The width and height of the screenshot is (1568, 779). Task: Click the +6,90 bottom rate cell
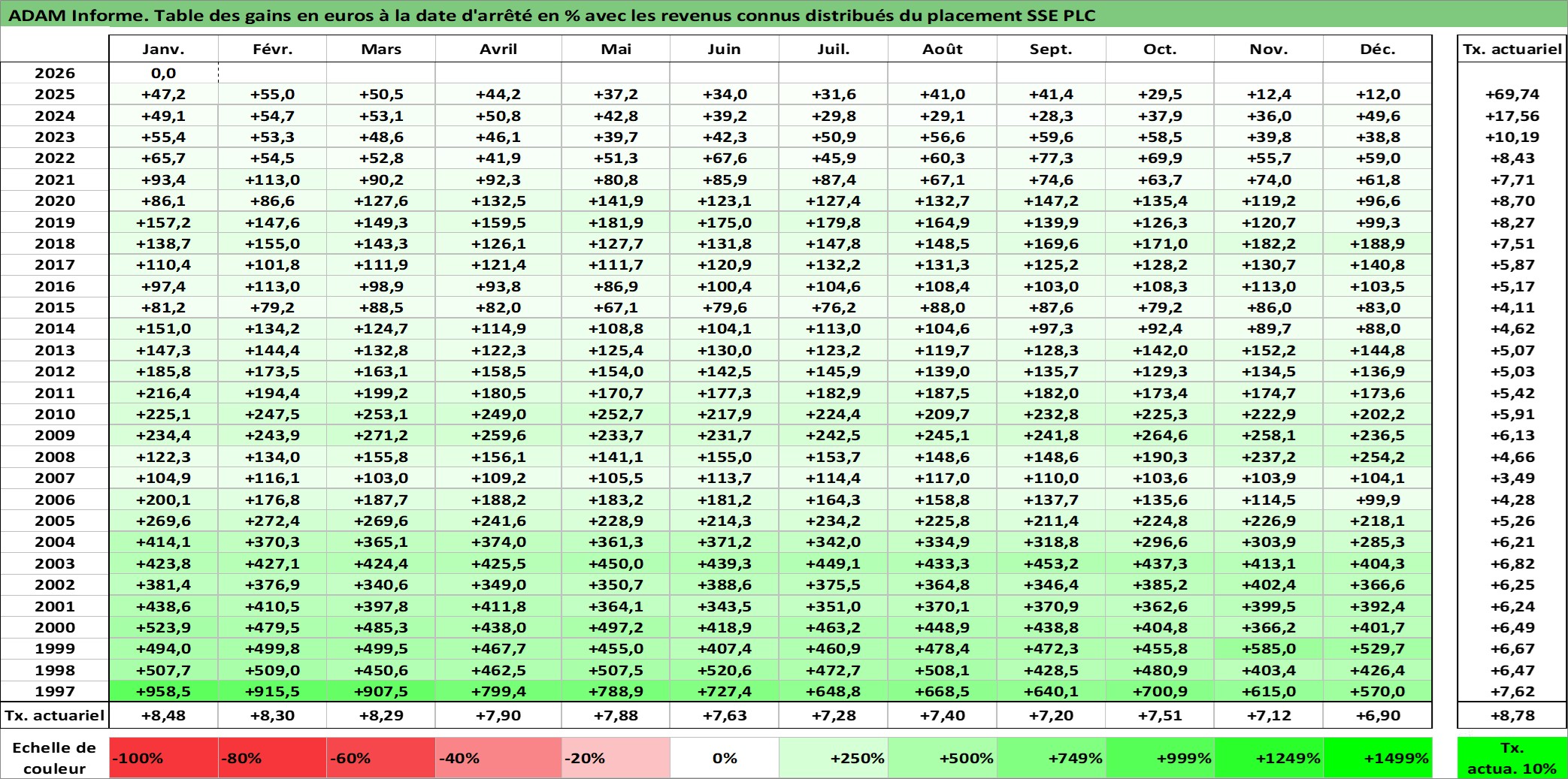(1378, 715)
